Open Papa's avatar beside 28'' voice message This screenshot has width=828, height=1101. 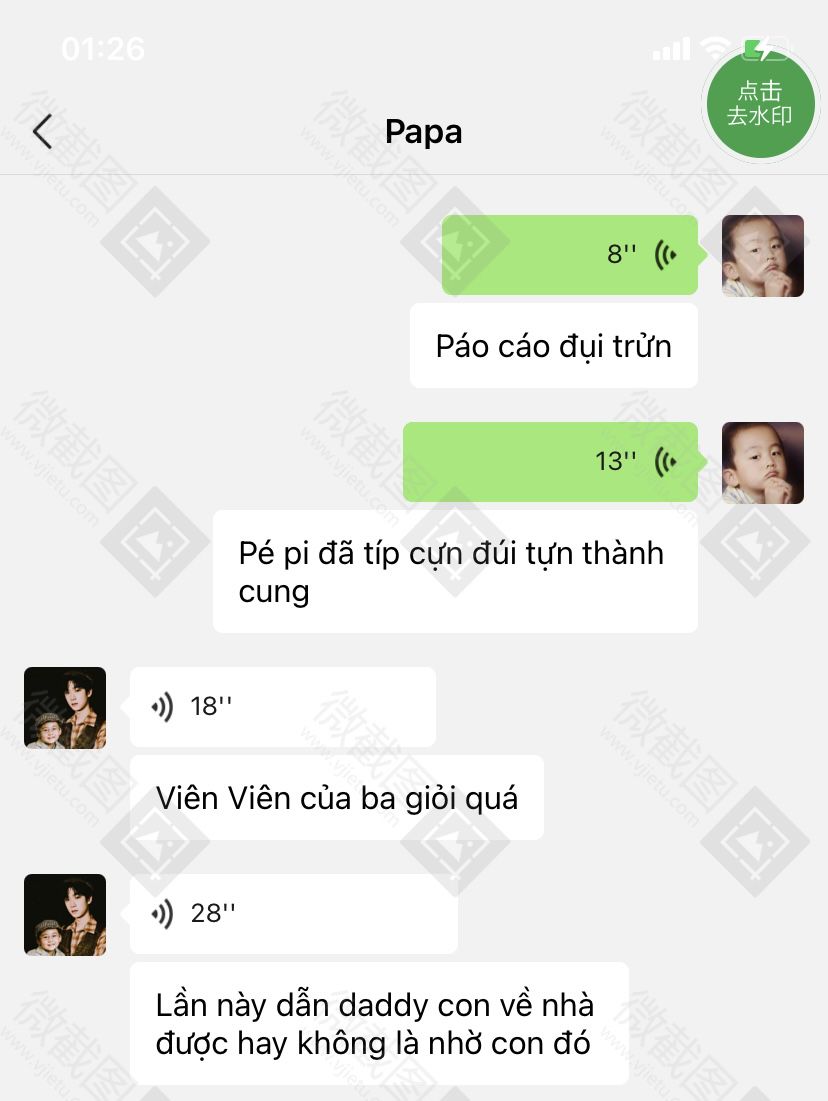(65, 915)
